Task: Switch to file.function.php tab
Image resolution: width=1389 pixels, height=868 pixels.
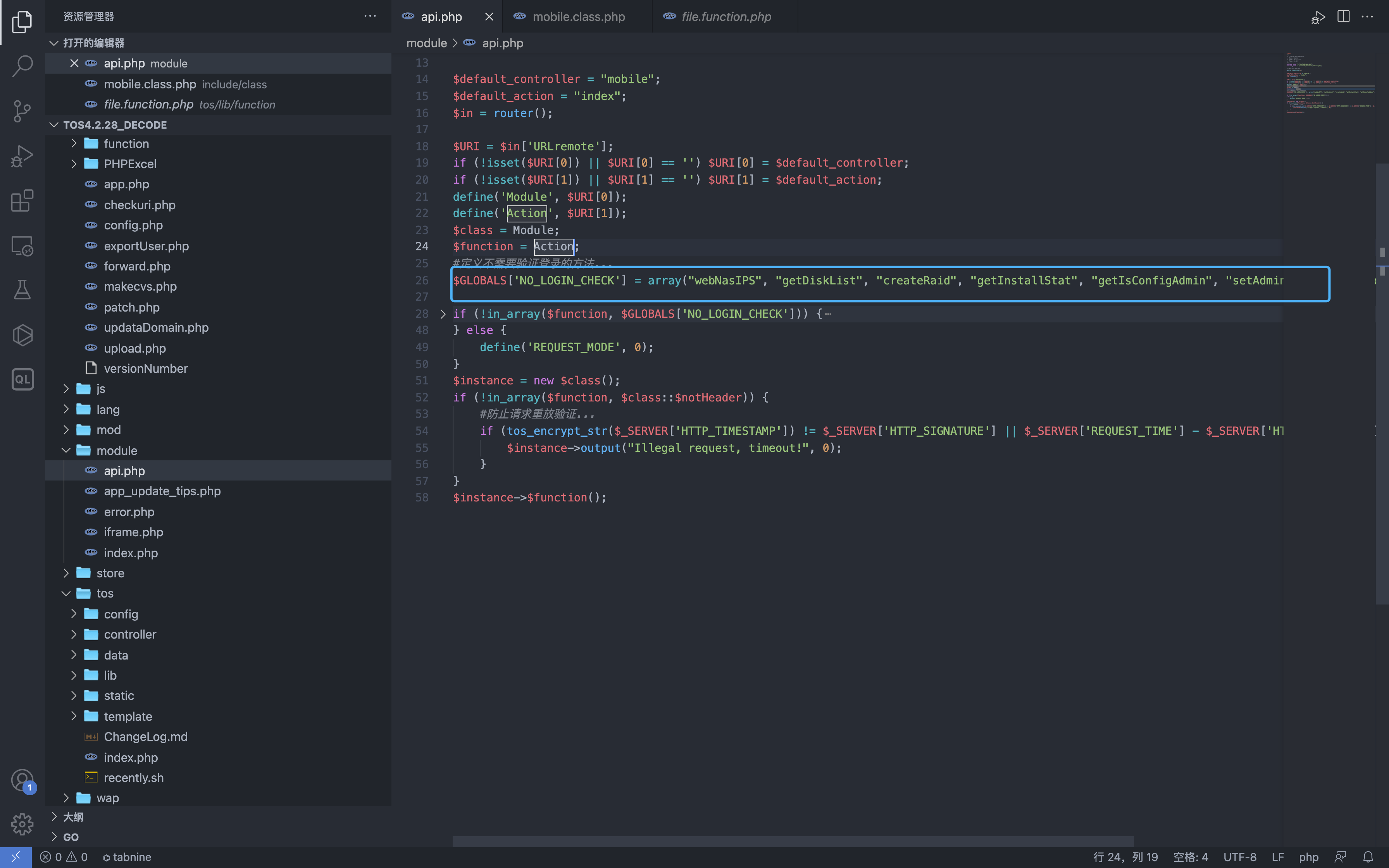Action: click(x=726, y=17)
